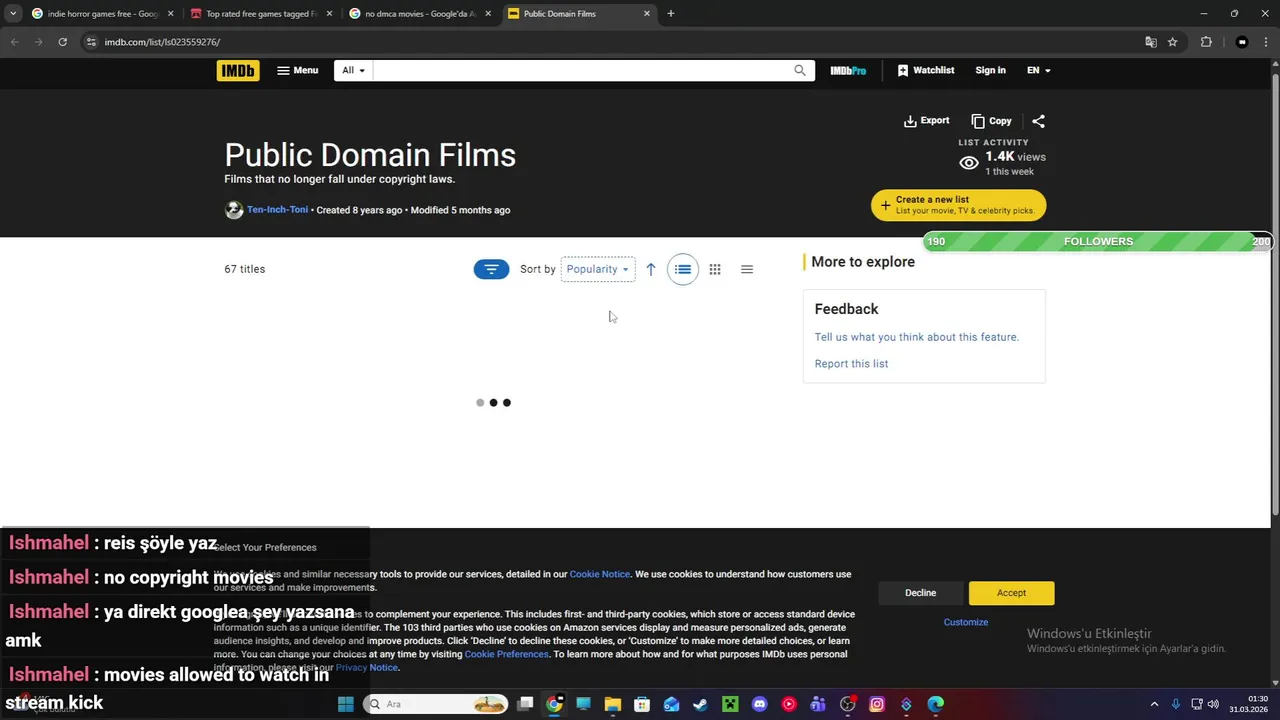
Task: Toggle sort order arrow
Action: click(650, 269)
